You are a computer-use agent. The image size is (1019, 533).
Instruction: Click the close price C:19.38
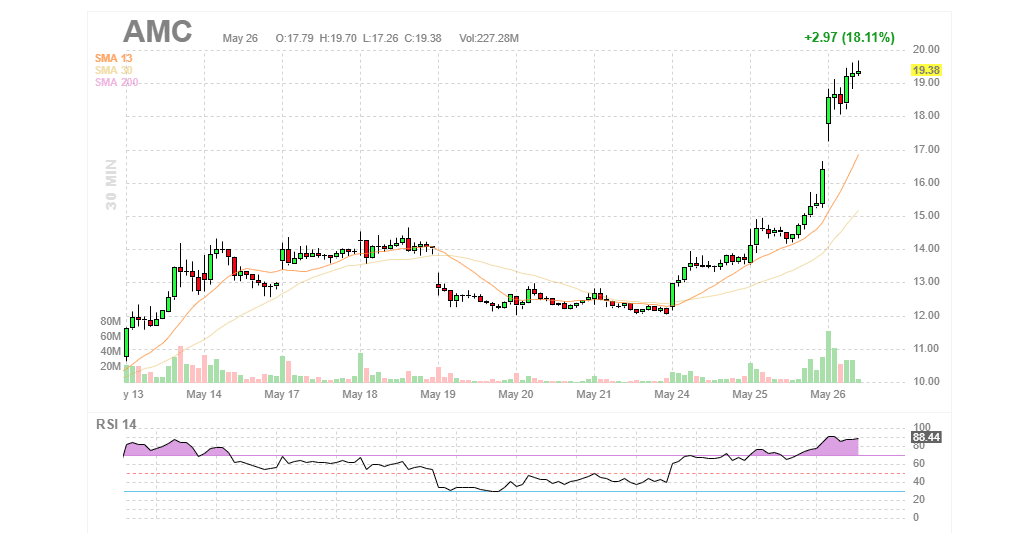tap(422, 38)
